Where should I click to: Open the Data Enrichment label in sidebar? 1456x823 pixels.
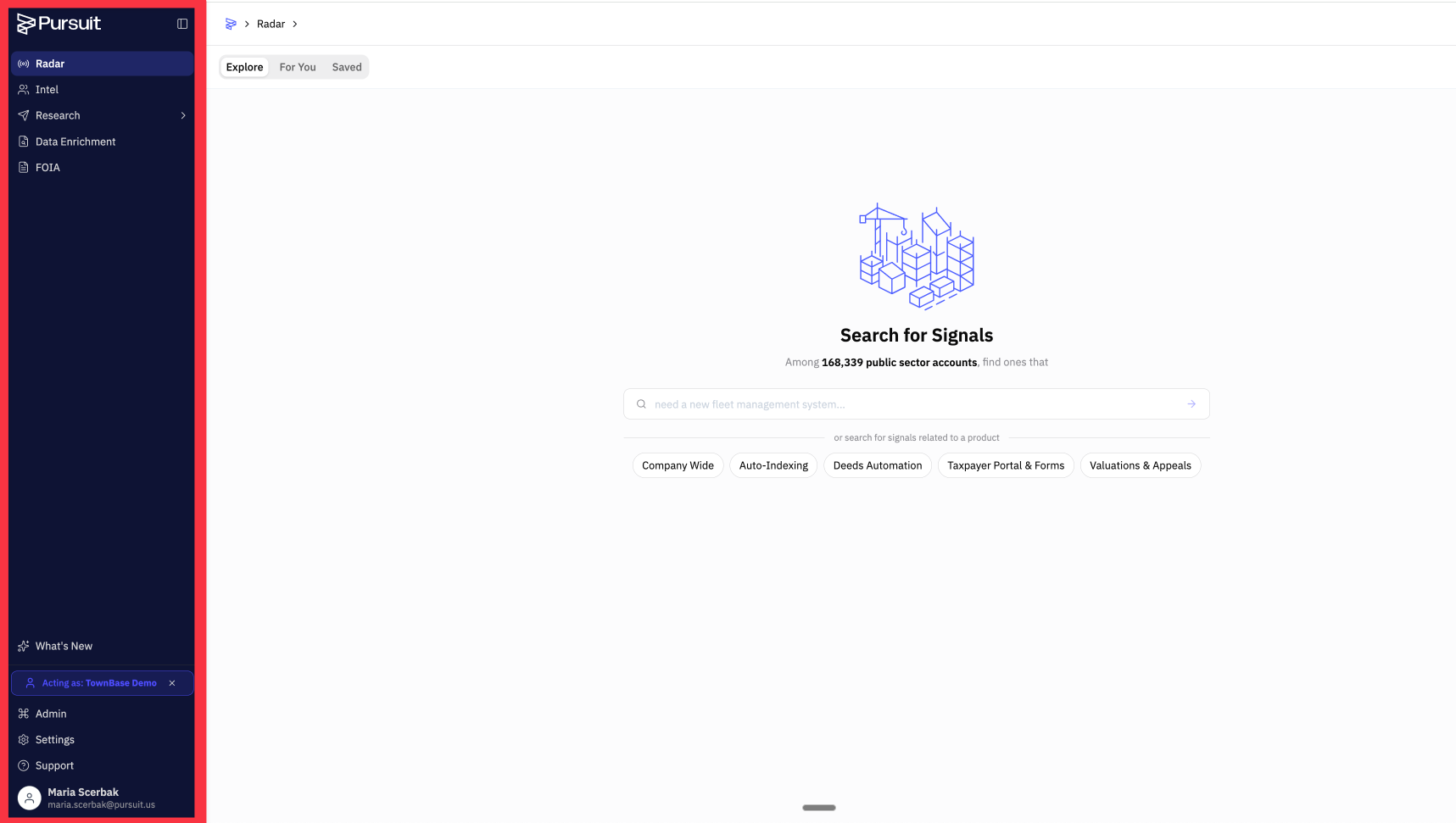point(75,142)
